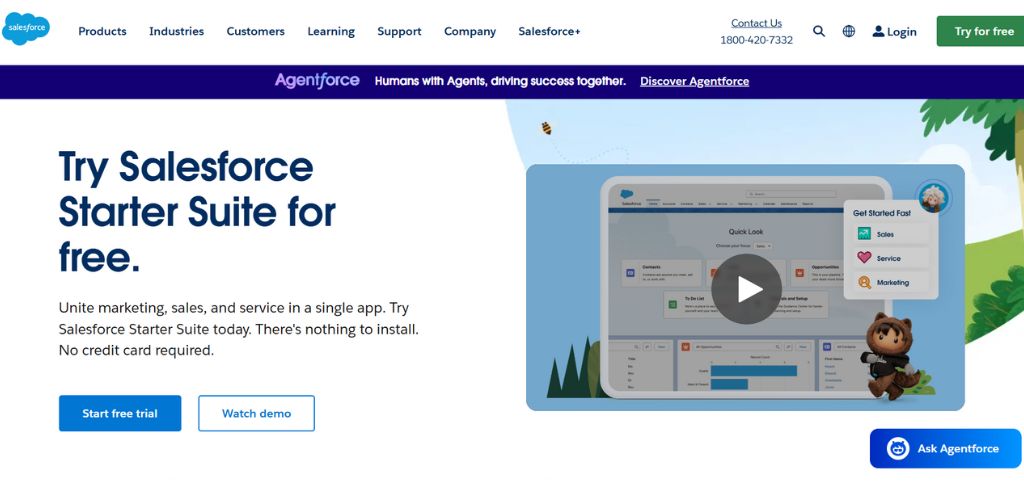Click phone number 1800-420-7332

point(756,40)
